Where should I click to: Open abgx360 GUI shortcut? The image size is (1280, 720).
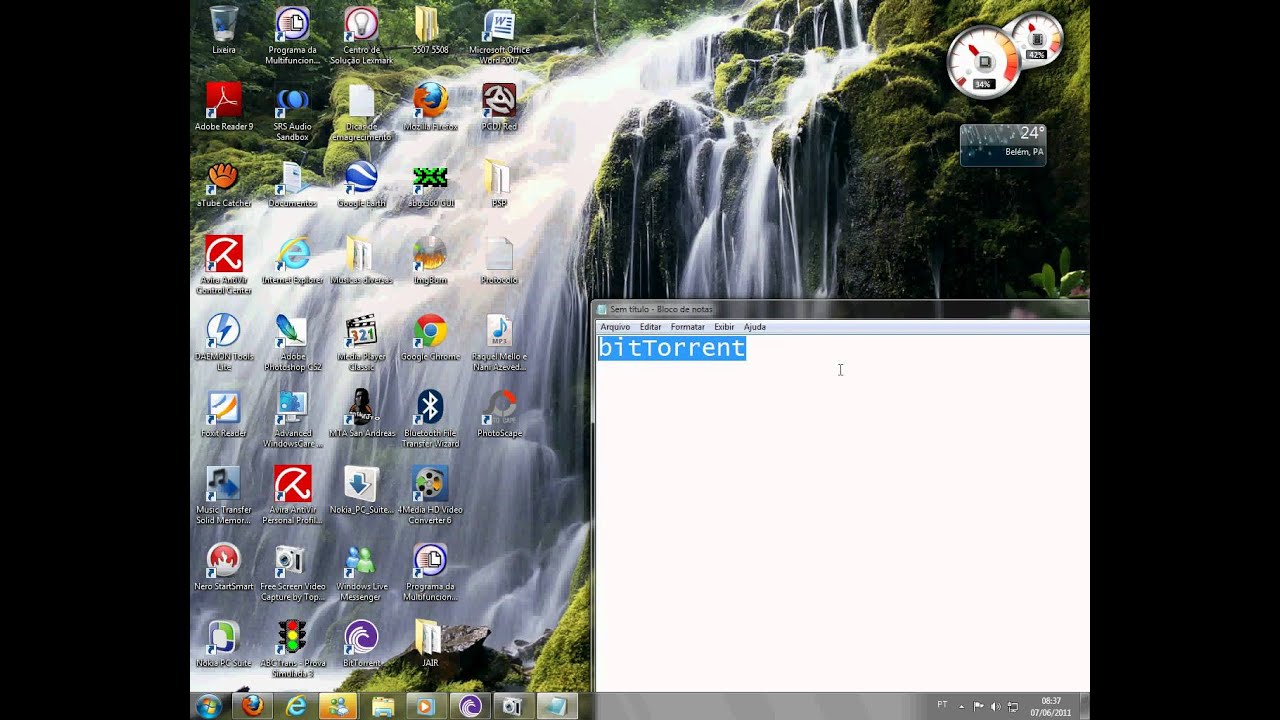tap(430, 185)
